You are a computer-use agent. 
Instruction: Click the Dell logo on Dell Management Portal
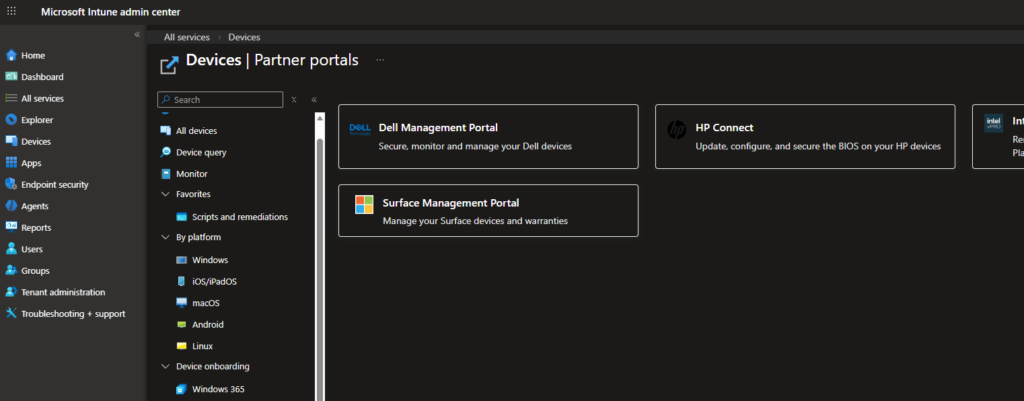coord(360,128)
